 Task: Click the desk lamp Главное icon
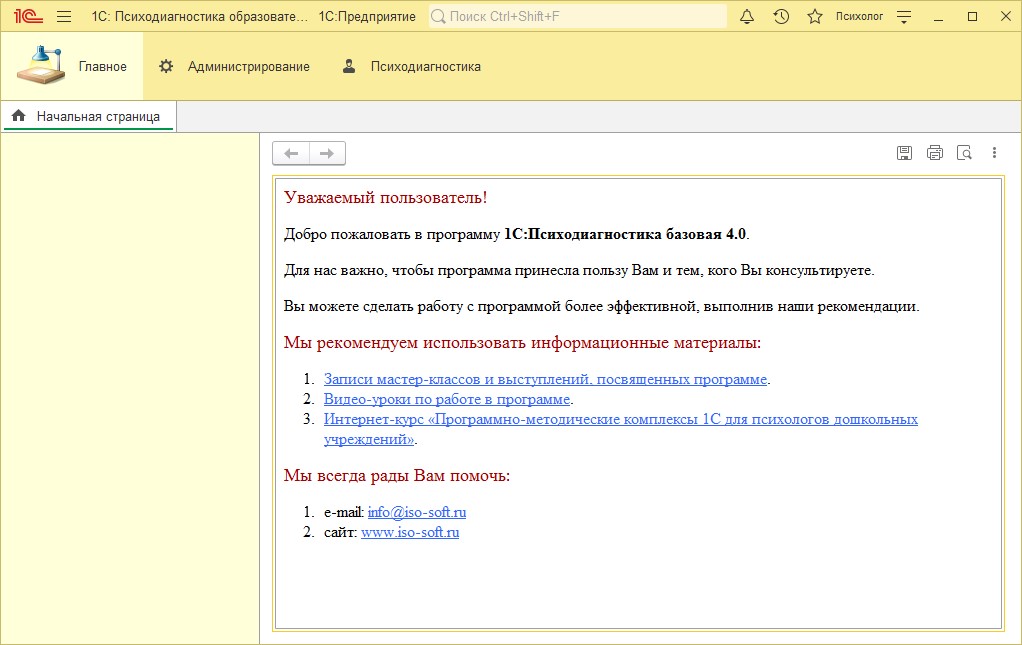pyautogui.click(x=40, y=65)
